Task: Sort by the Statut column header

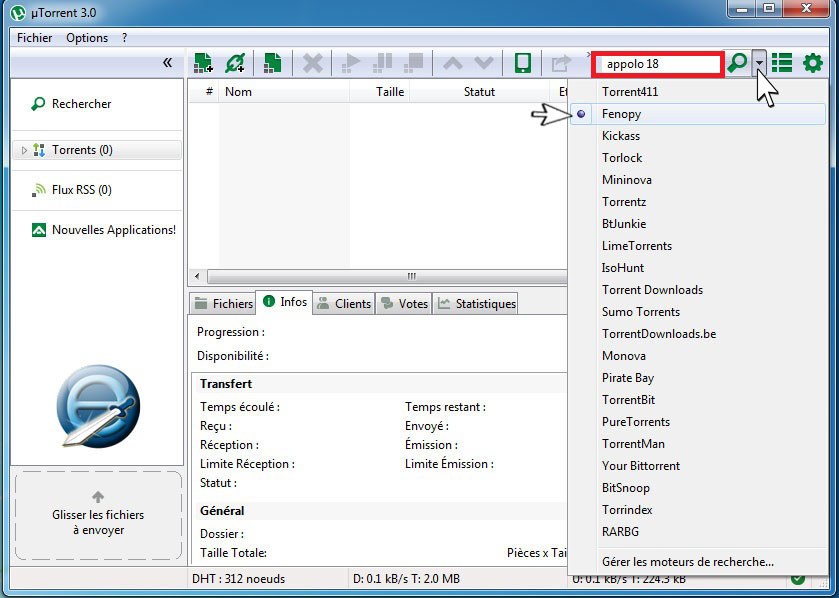Action: [x=479, y=92]
